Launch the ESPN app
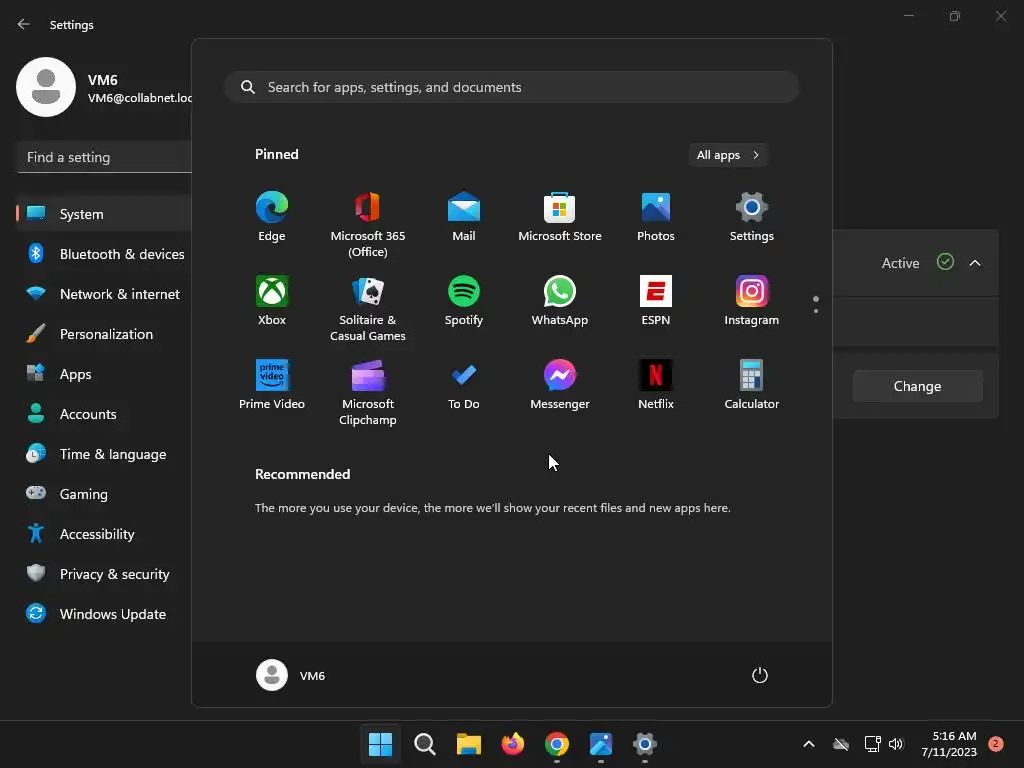Screen dimensions: 1024x768 tap(656, 301)
